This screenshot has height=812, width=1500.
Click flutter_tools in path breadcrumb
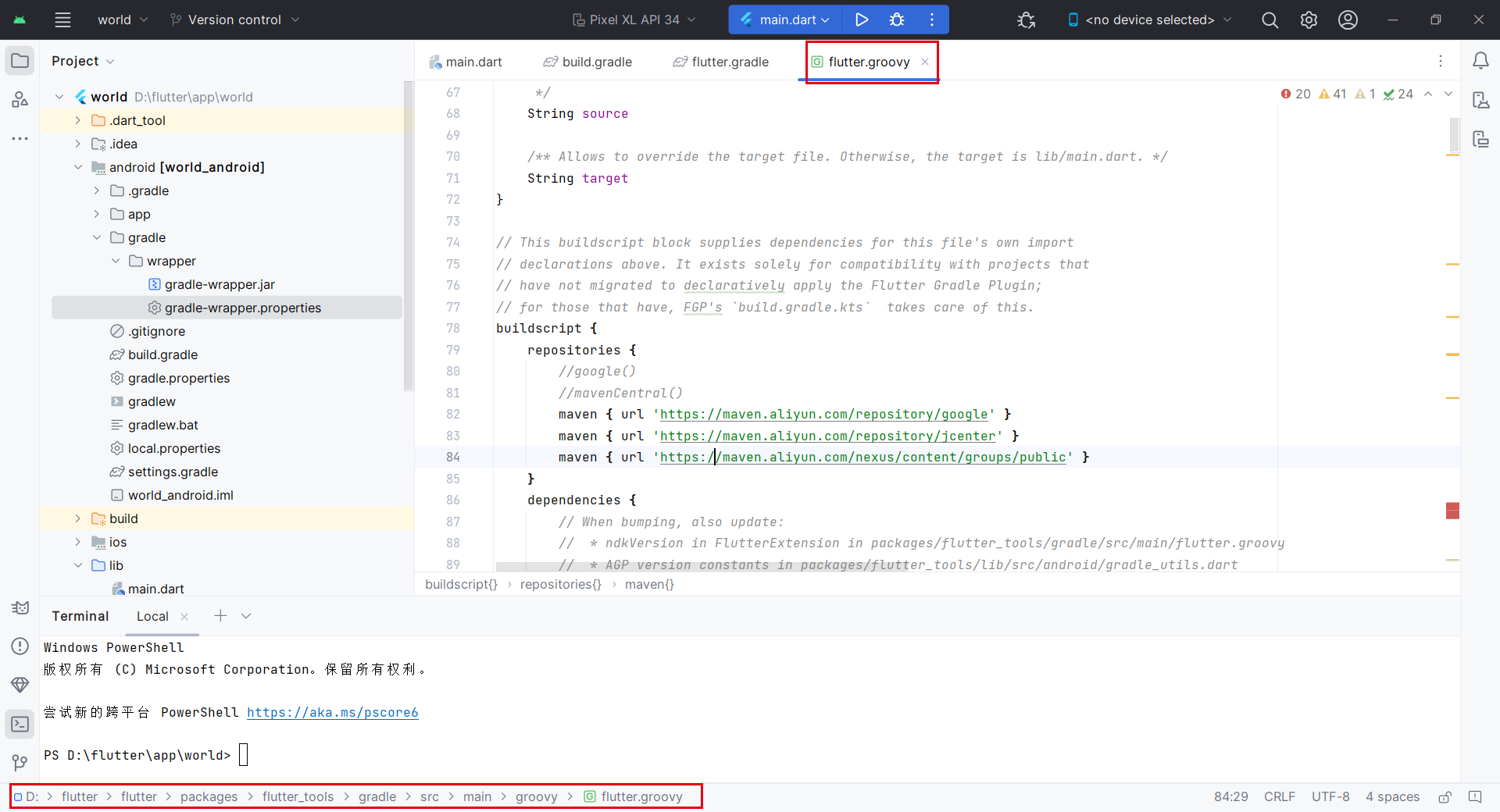298,796
